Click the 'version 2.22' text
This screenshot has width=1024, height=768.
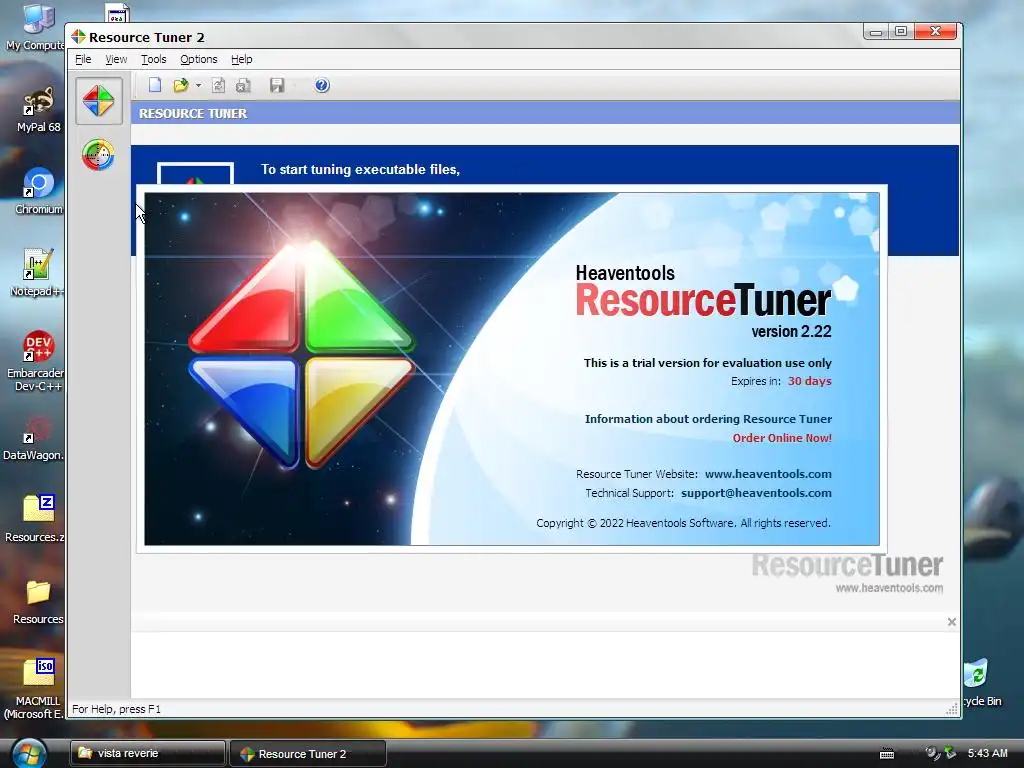click(791, 331)
